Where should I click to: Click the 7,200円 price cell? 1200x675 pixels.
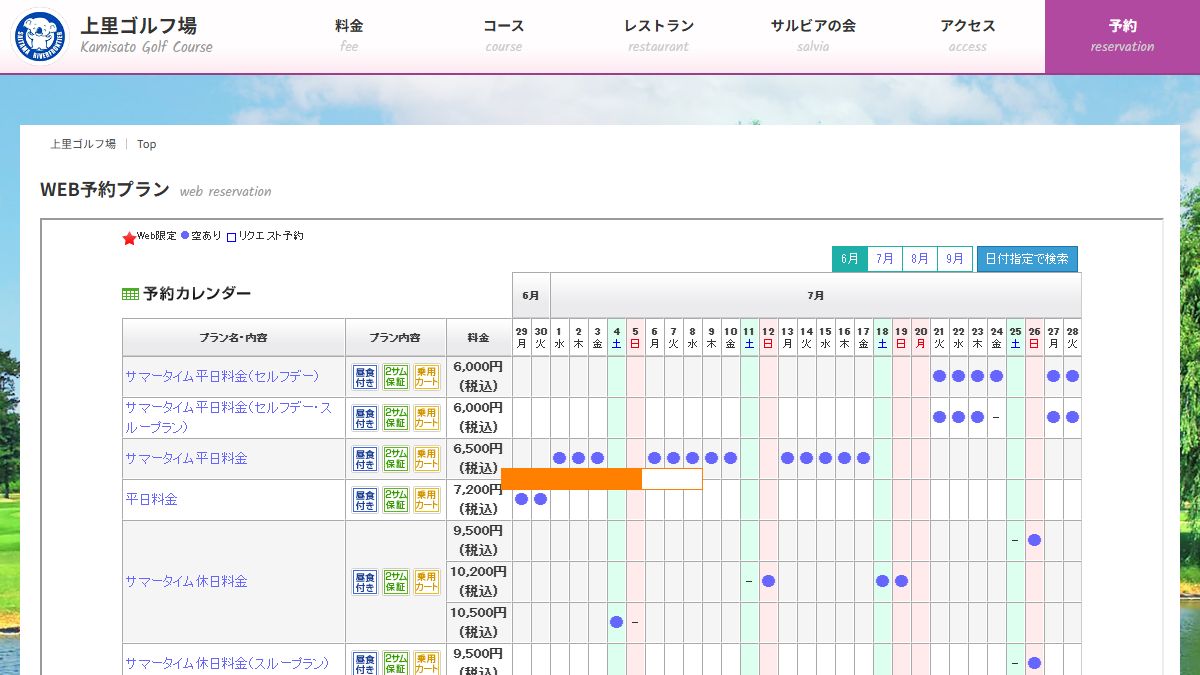click(x=478, y=499)
